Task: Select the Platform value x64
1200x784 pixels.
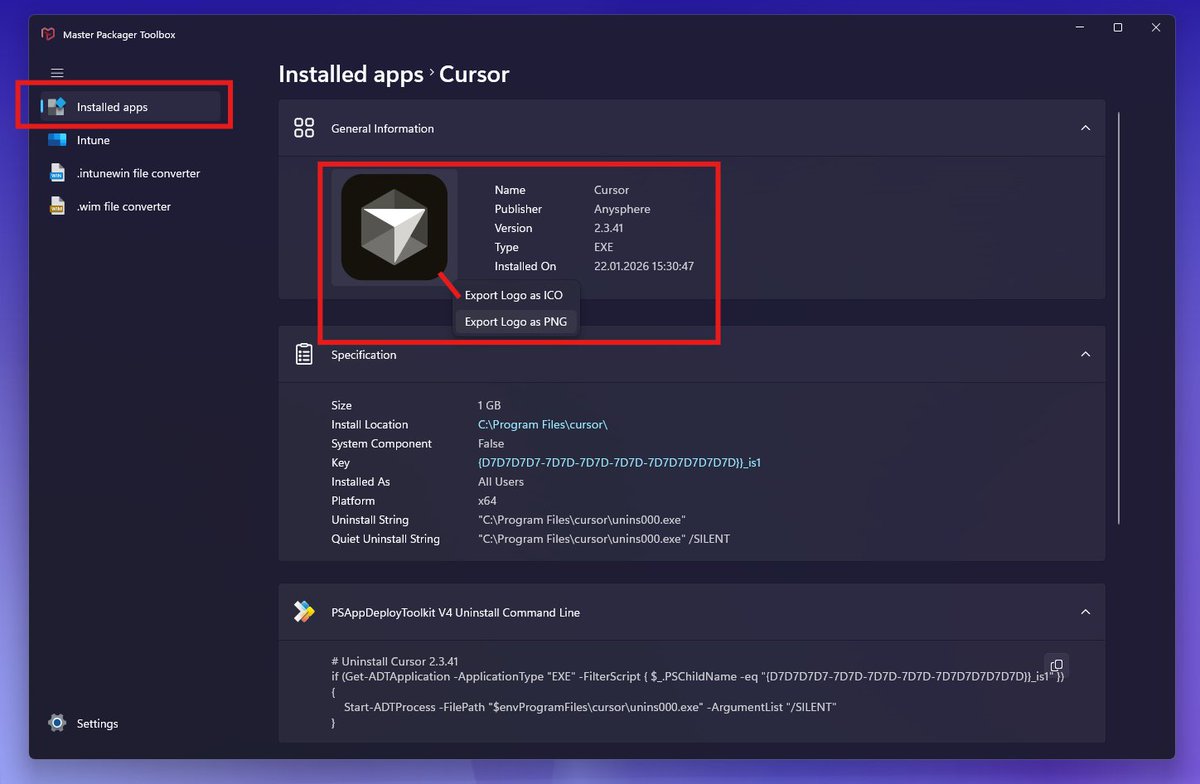Action: pos(487,501)
